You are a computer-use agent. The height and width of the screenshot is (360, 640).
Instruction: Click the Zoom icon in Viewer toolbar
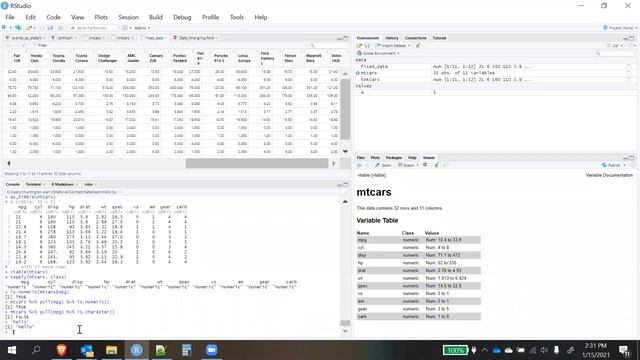click(383, 165)
